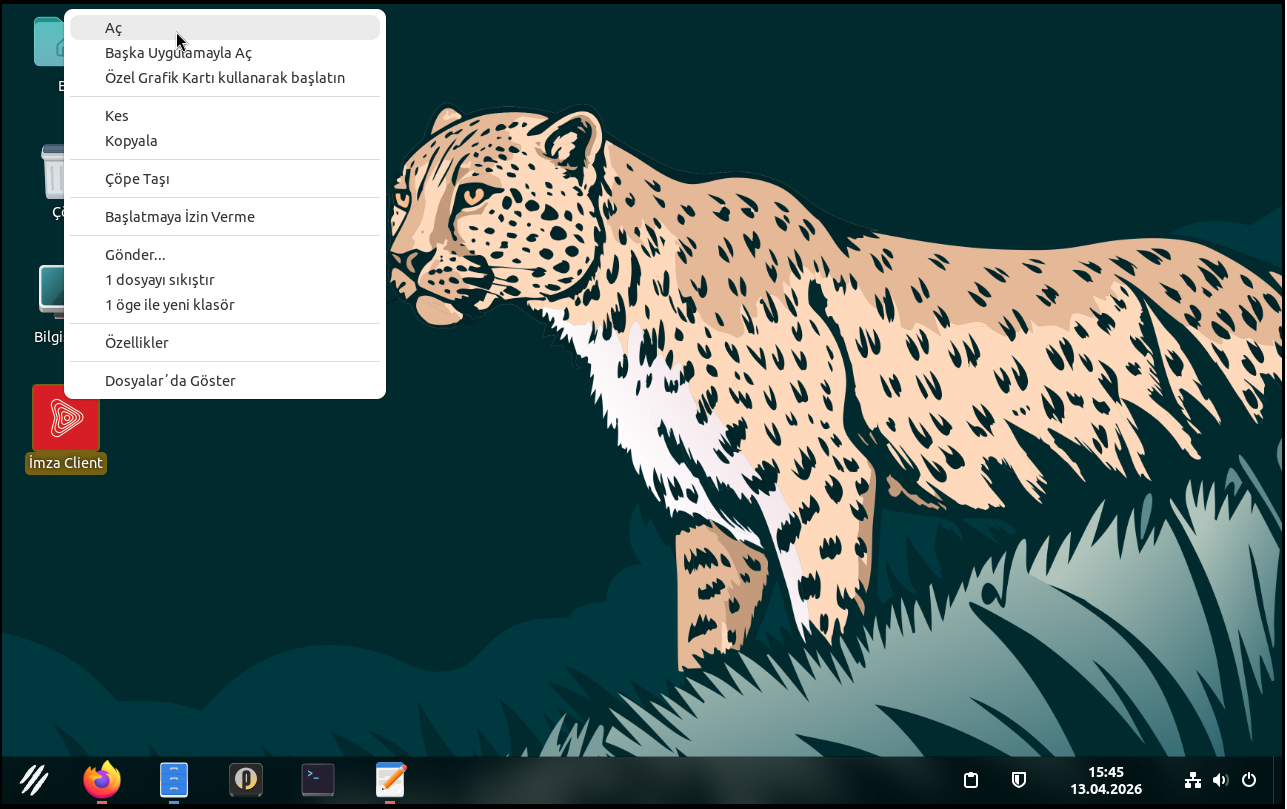Click "Kopyala" in the context menu
The image size is (1287, 809).
(225, 141)
